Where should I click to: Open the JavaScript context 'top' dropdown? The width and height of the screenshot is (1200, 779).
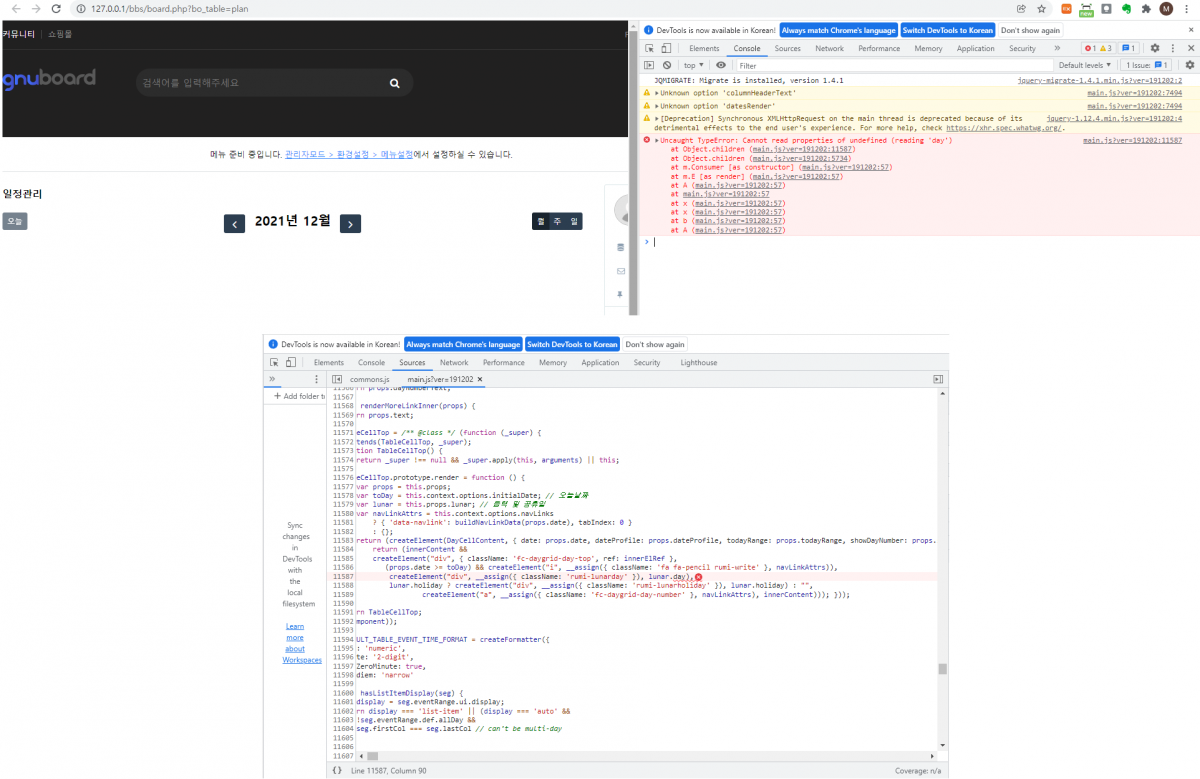click(x=693, y=65)
